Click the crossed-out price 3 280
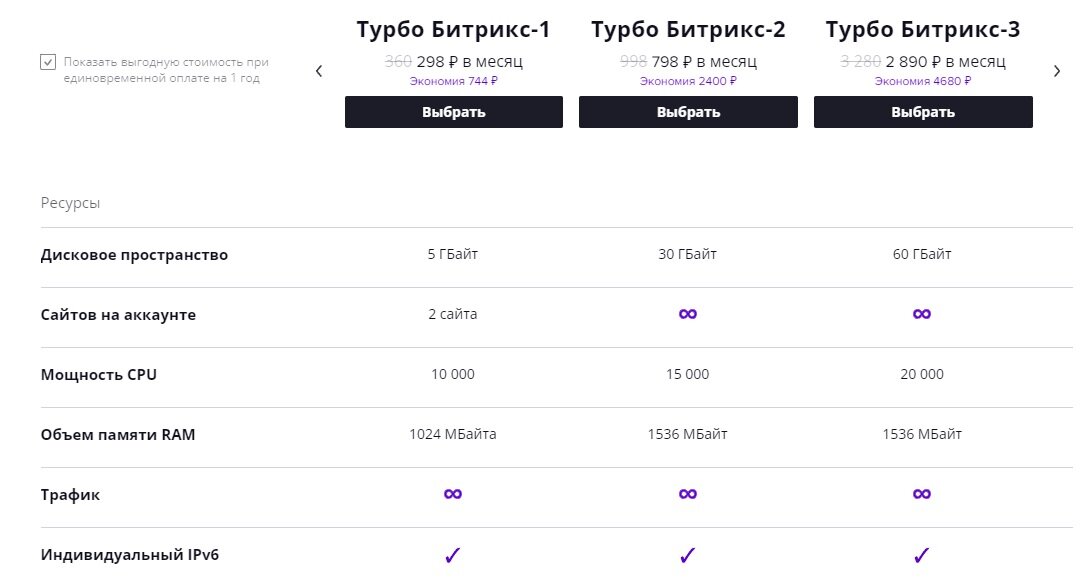This screenshot has height=584, width=1084. 860,60
